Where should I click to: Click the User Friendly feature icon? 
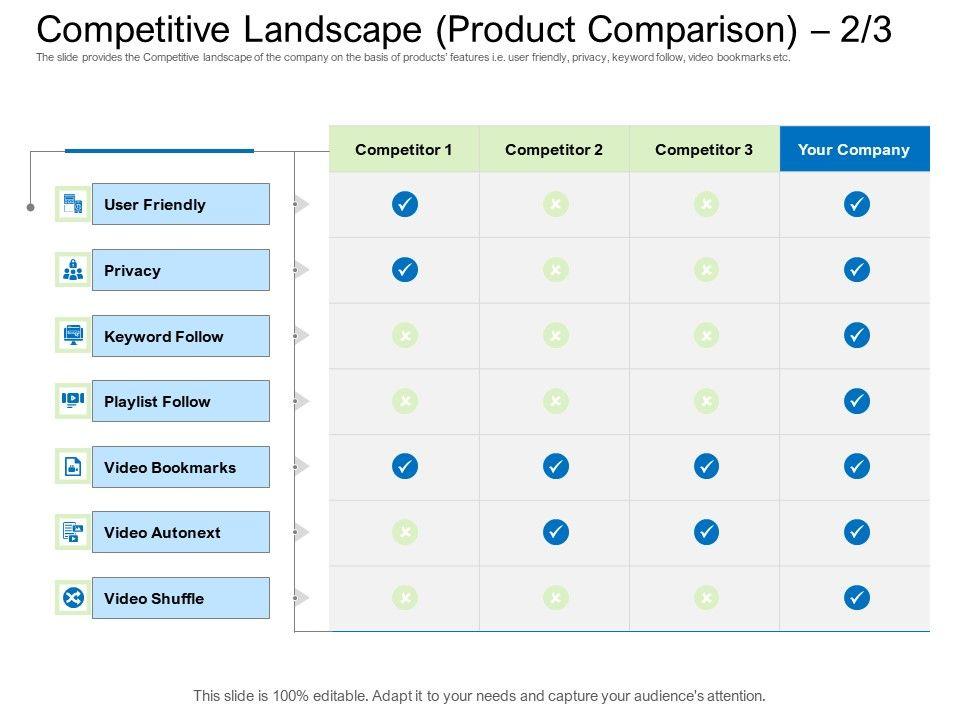pos(73,205)
